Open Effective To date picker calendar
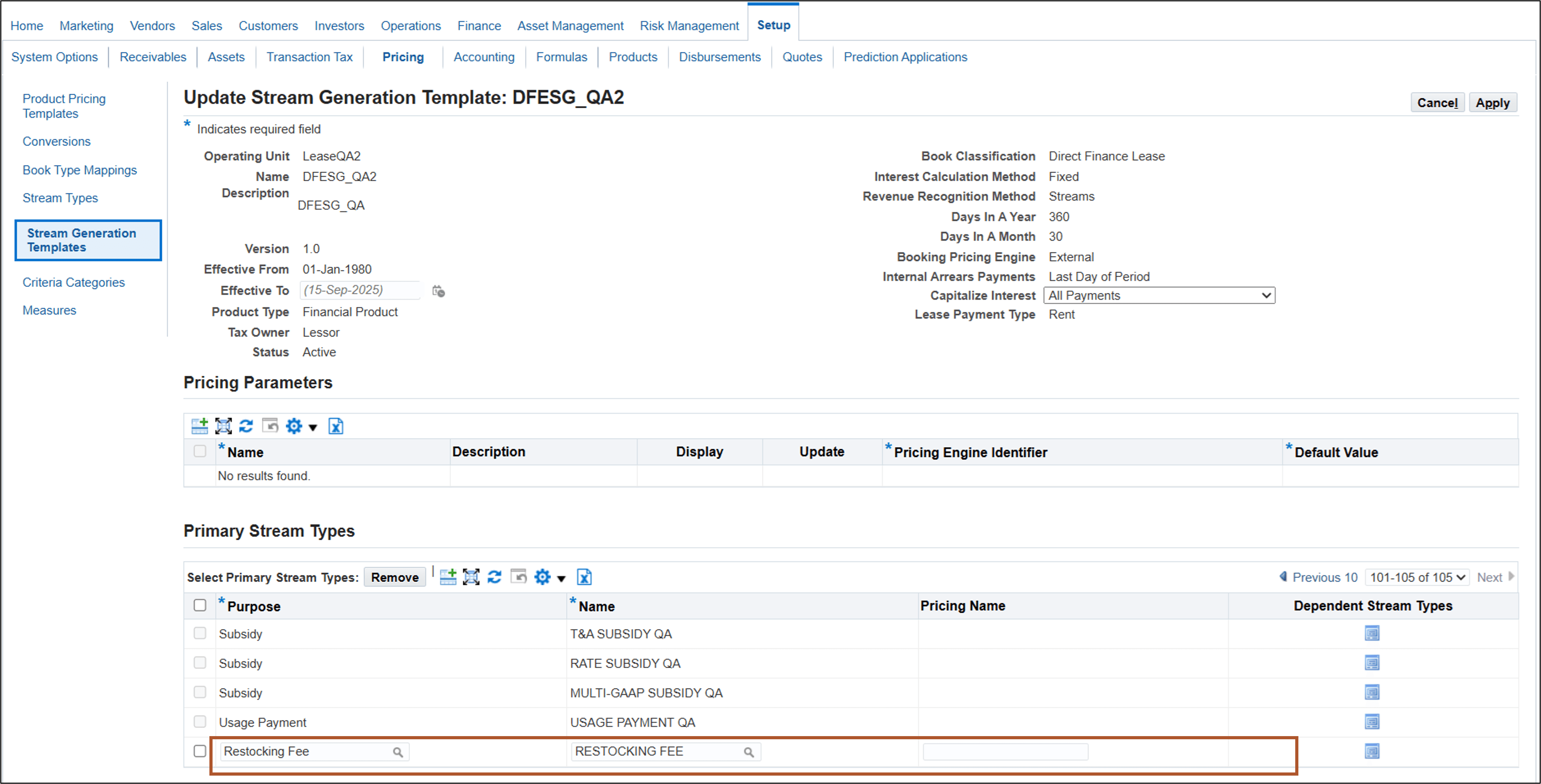 [x=438, y=291]
